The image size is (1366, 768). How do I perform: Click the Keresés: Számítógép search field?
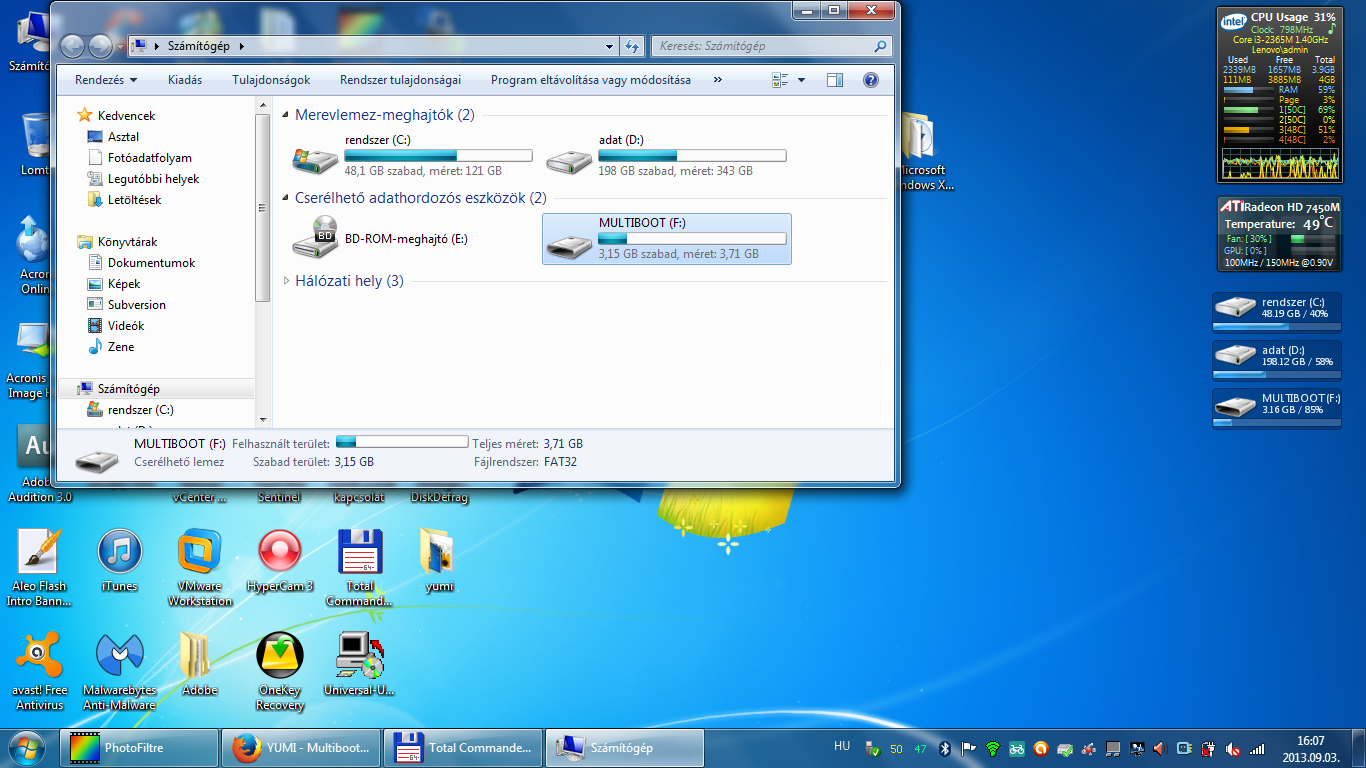pos(762,46)
